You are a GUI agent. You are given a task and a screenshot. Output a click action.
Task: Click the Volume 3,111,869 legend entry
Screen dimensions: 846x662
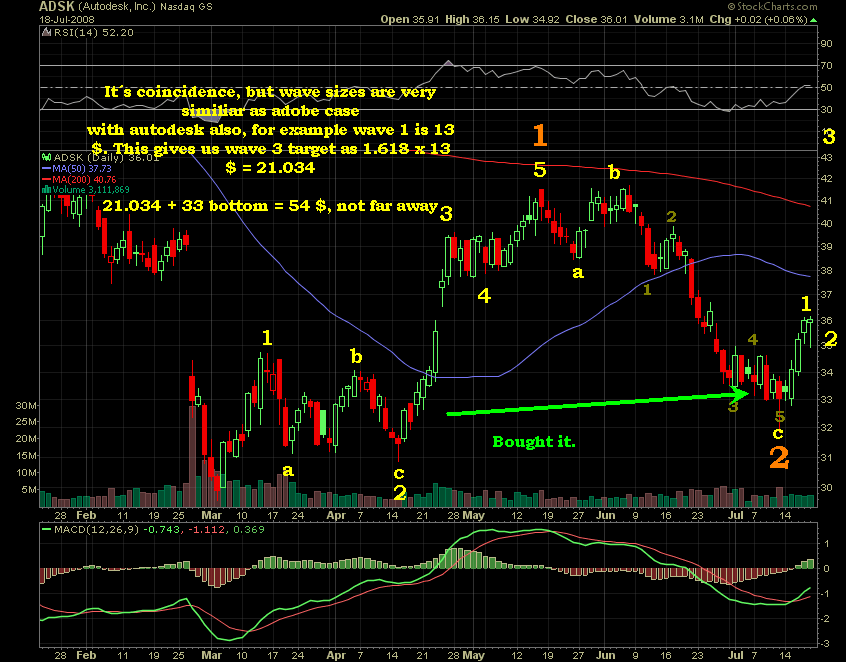point(91,190)
